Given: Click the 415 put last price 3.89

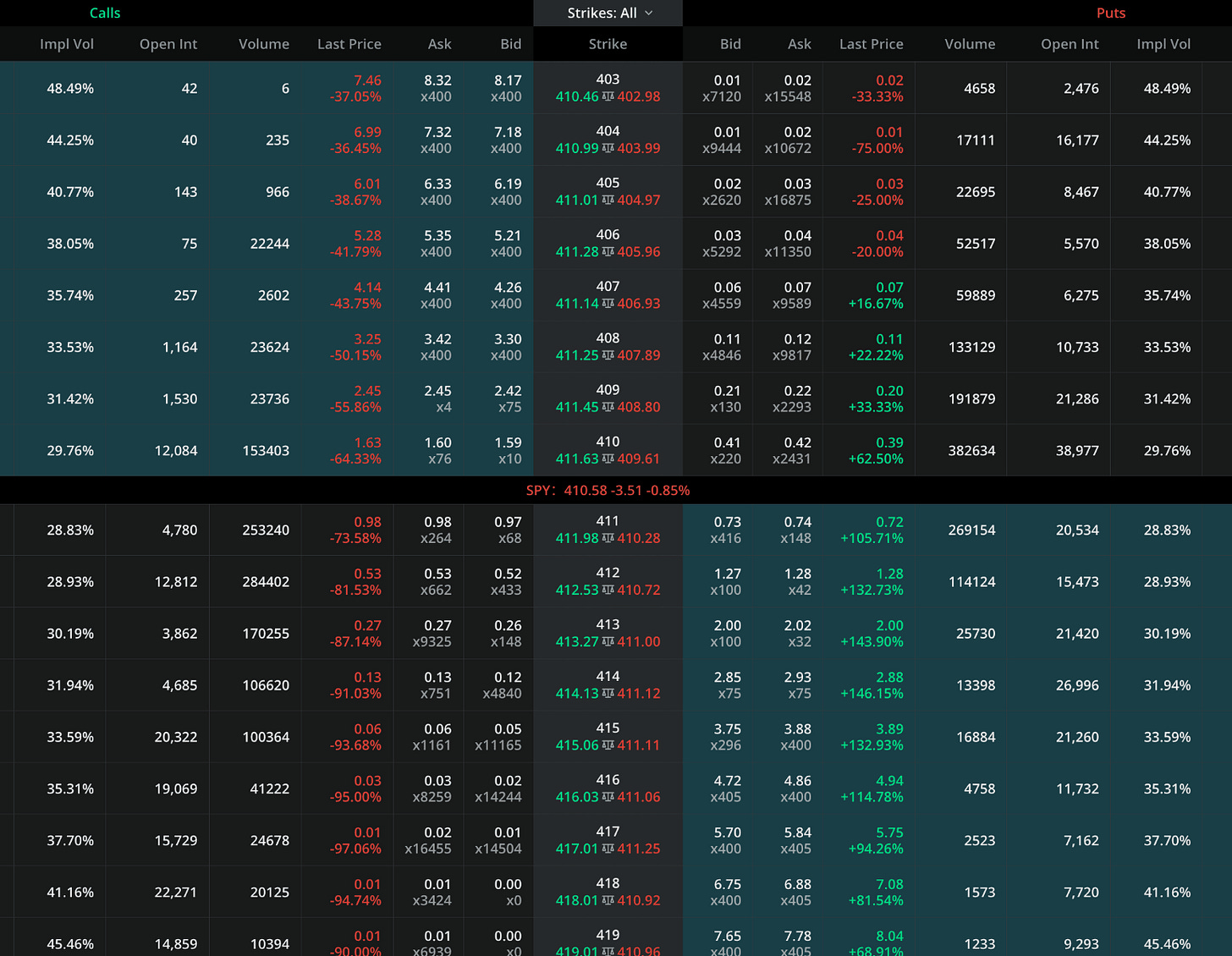Looking at the screenshot, I should (x=889, y=728).
